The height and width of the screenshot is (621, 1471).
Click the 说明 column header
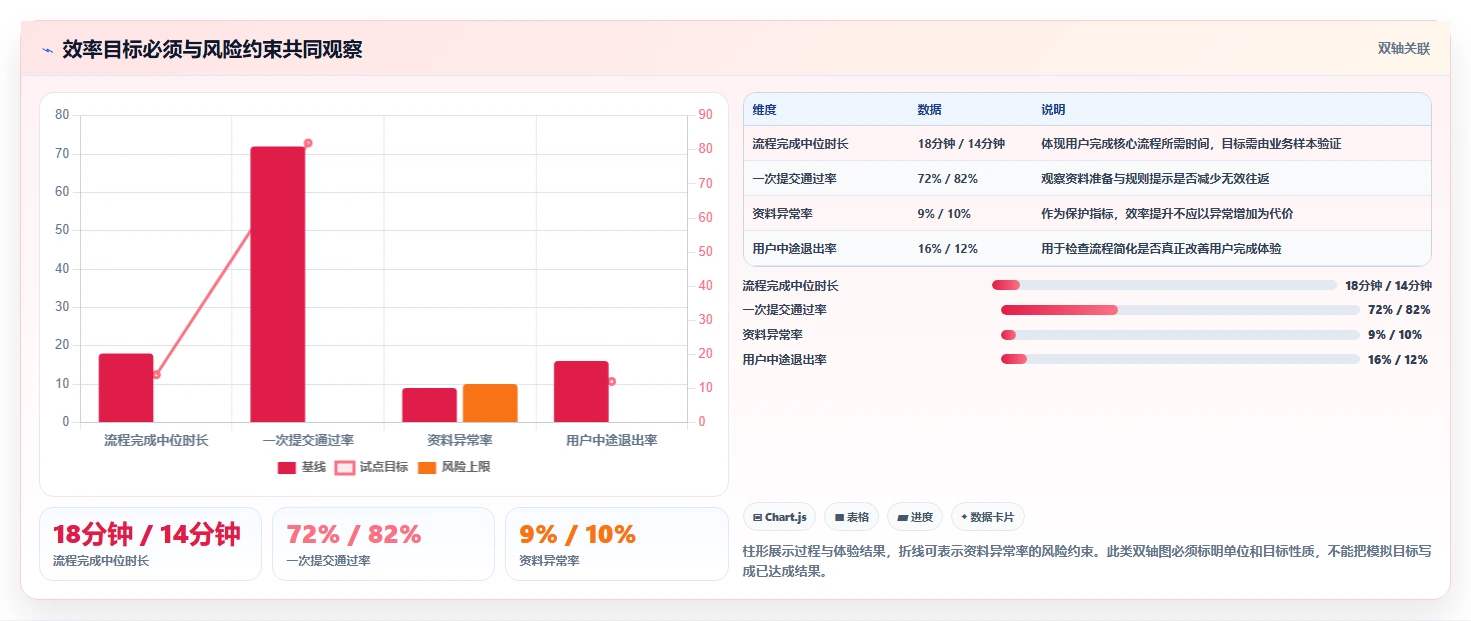click(x=1053, y=110)
